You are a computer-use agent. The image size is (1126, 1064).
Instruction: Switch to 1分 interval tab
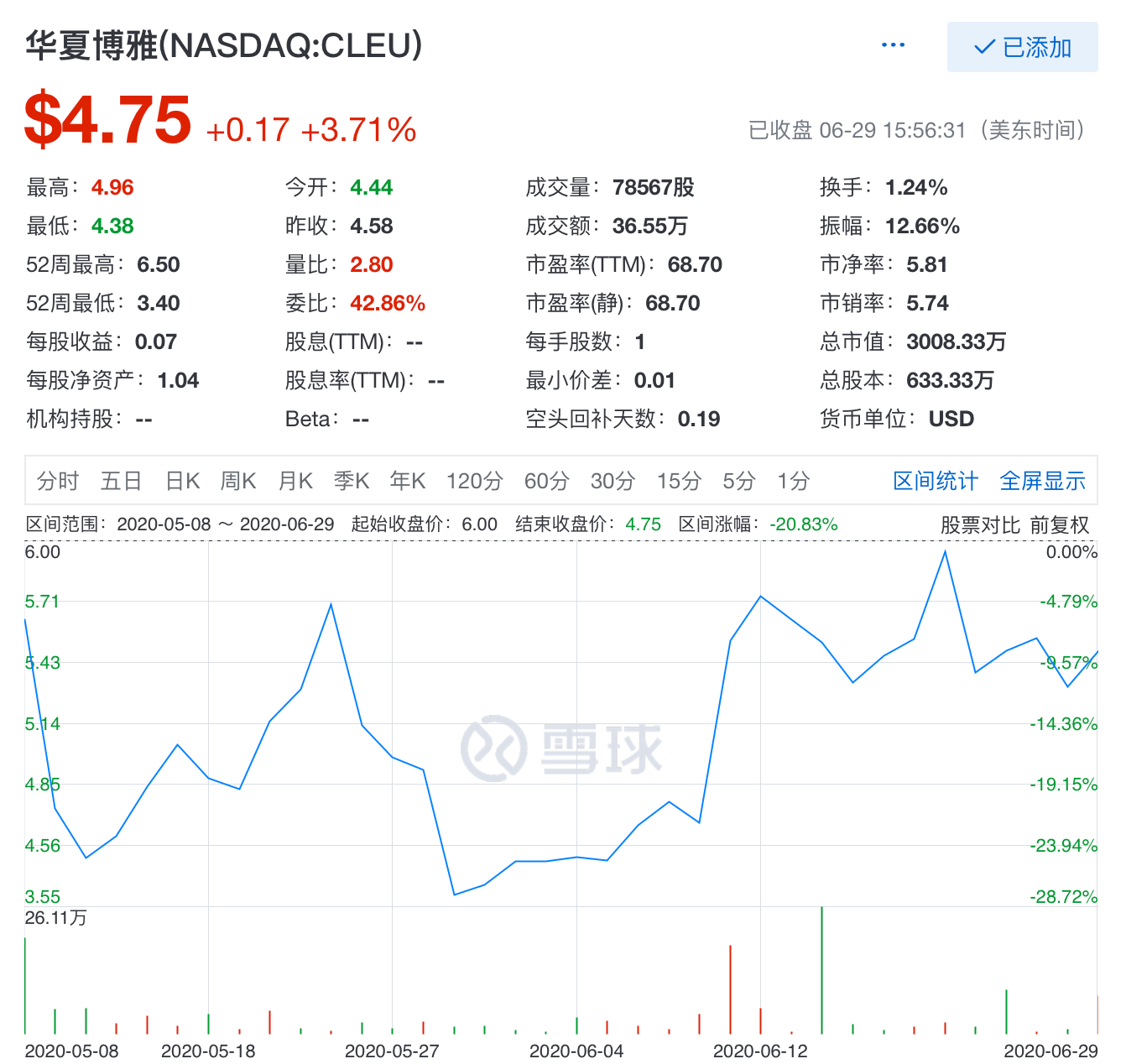[793, 481]
